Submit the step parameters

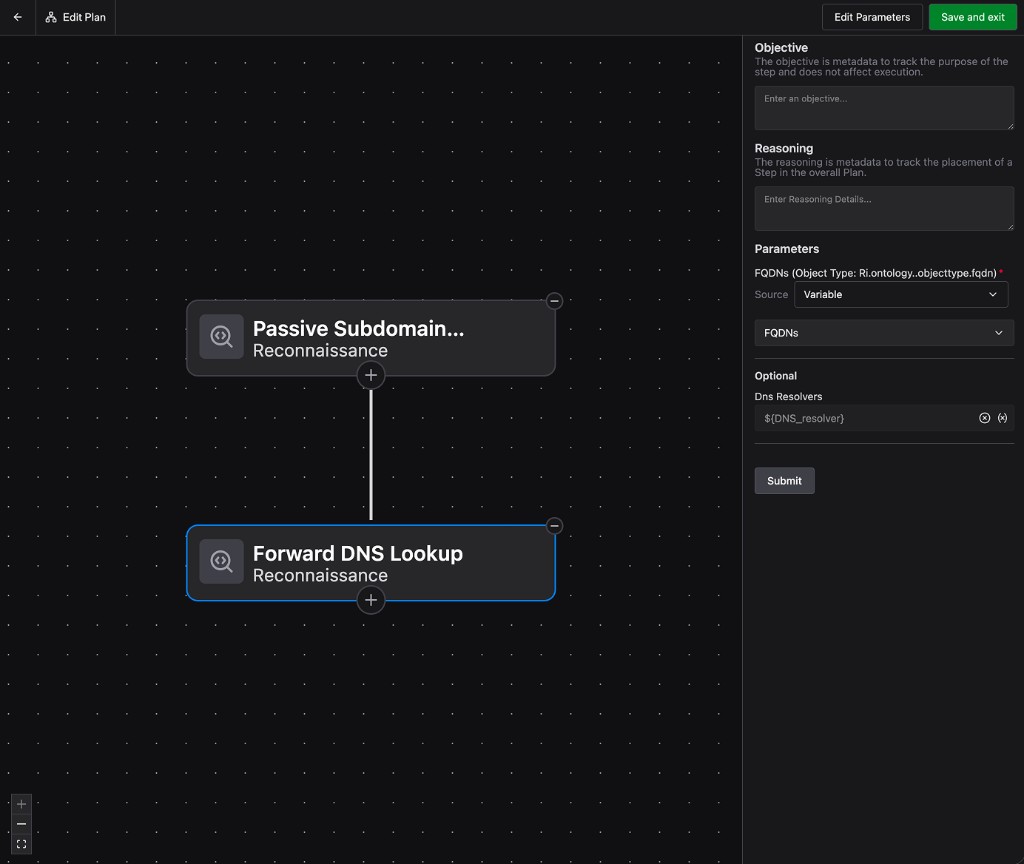coord(784,481)
